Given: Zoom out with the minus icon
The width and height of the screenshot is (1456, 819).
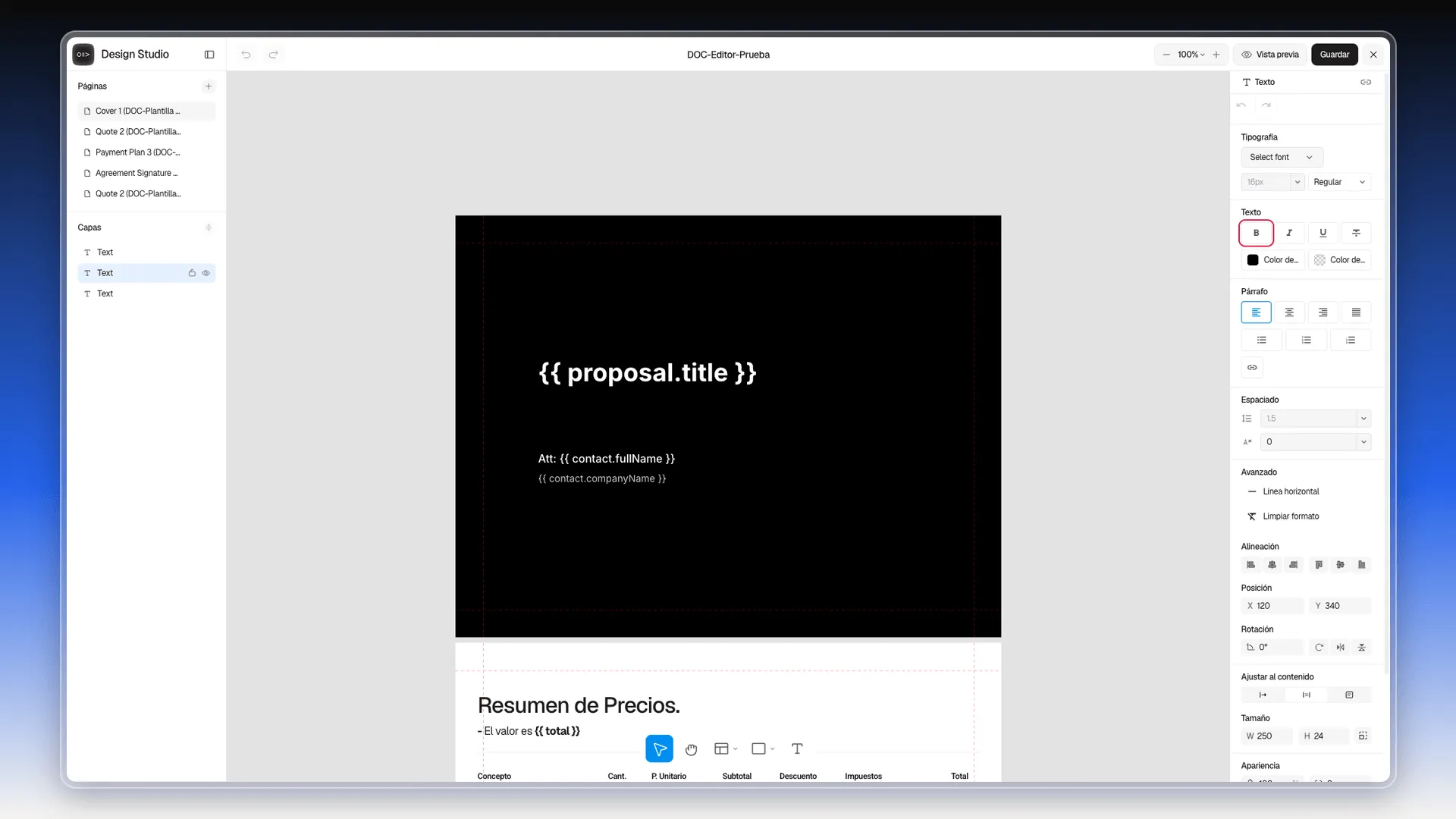Looking at the screenshot, I should click(1166, 55).
